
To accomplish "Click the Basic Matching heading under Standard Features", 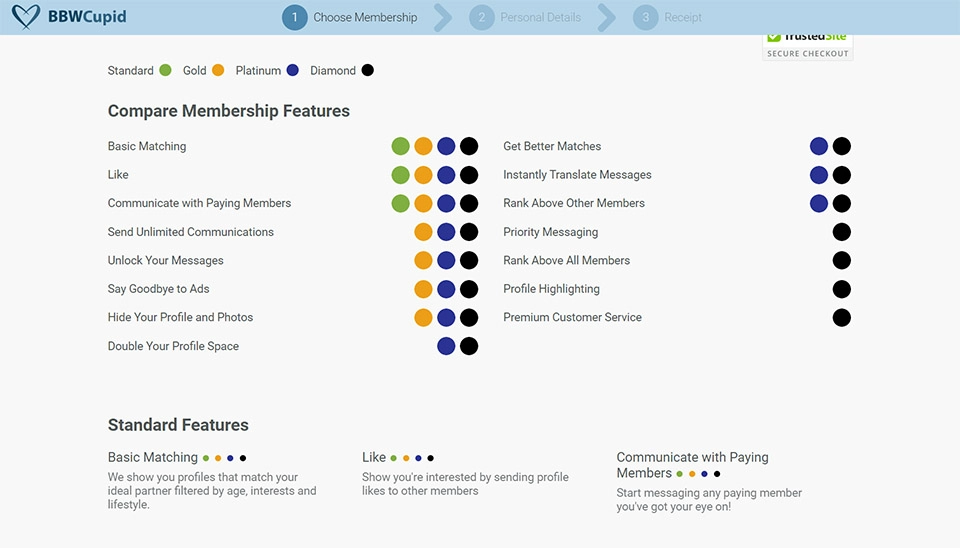I will point(153,457).
